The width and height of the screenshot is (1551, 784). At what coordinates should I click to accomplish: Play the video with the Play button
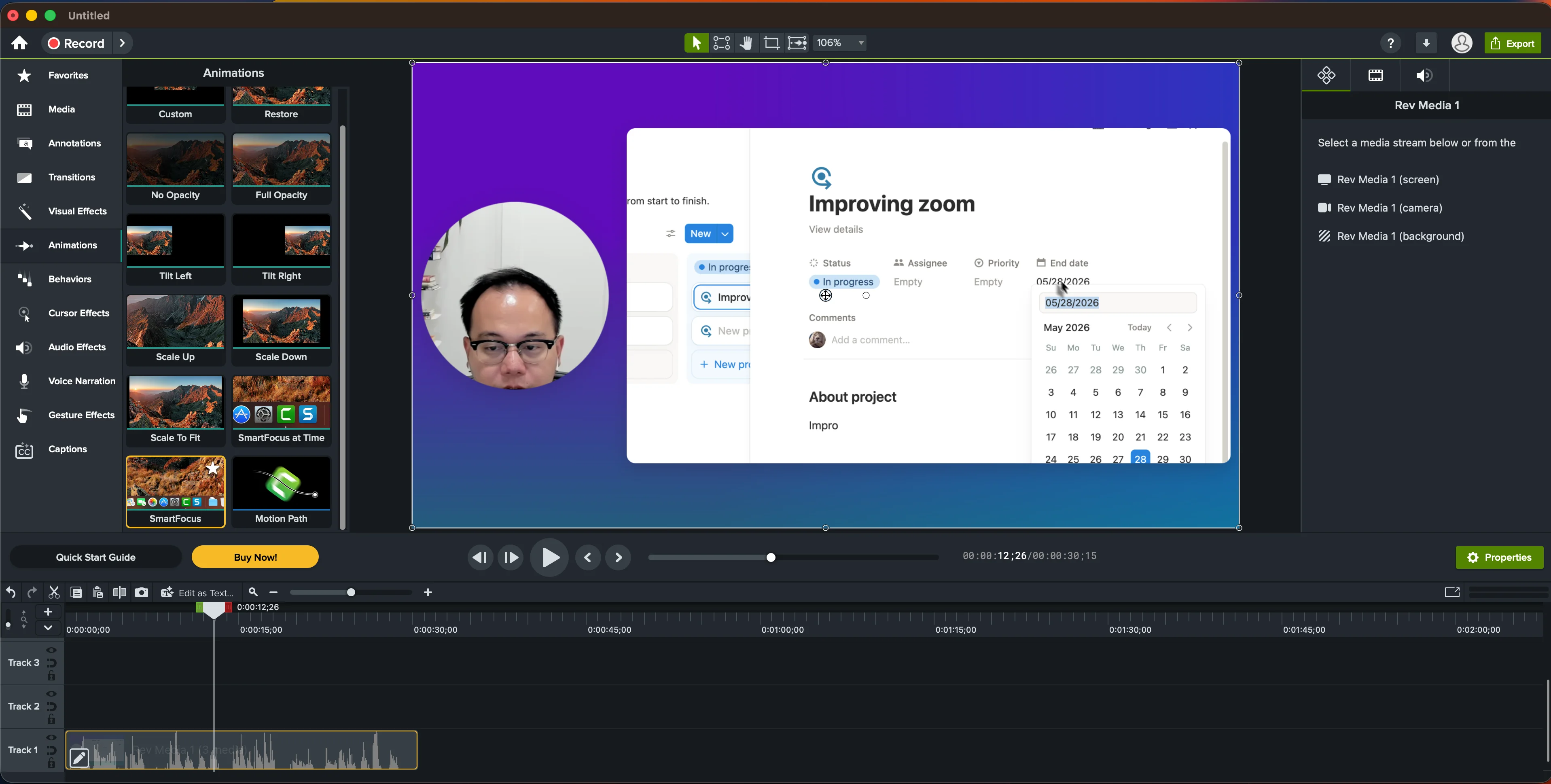[x=549, y=557]
